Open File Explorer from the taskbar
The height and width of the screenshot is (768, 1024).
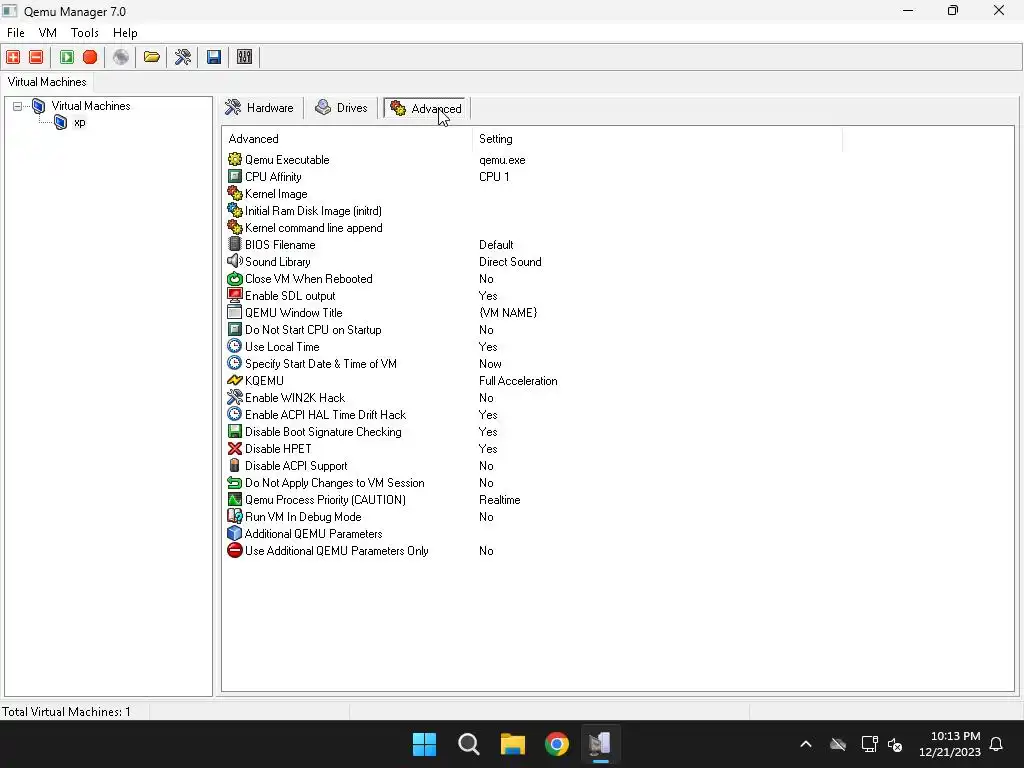[x=513, y=743]
